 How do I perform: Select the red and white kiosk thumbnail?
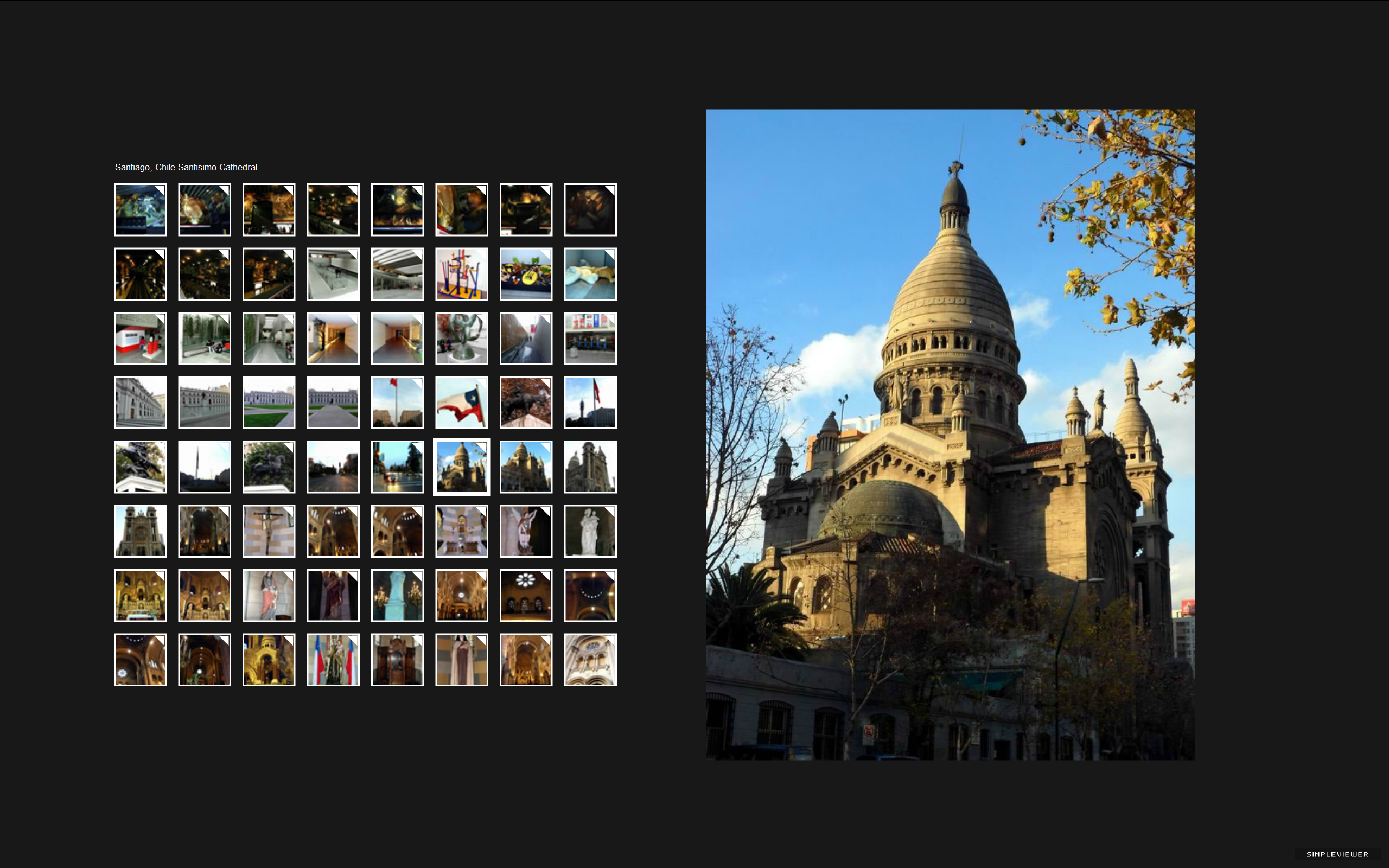(x=140, y=338)
